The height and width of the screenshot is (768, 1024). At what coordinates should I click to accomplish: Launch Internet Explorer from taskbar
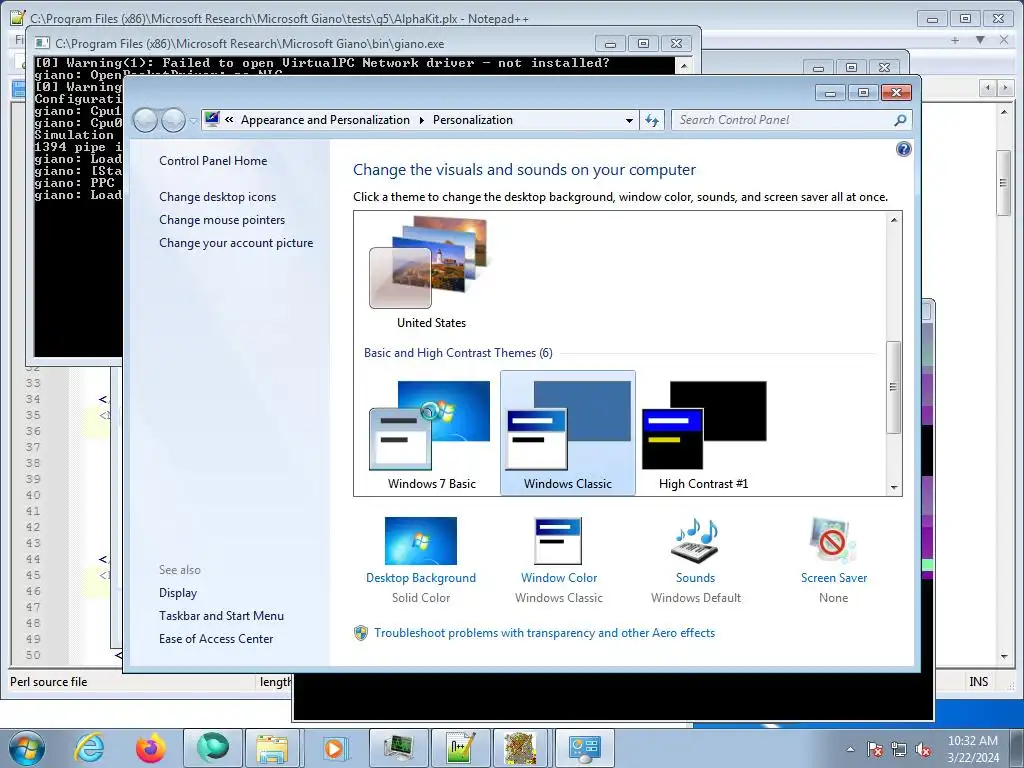click(89, 748)
